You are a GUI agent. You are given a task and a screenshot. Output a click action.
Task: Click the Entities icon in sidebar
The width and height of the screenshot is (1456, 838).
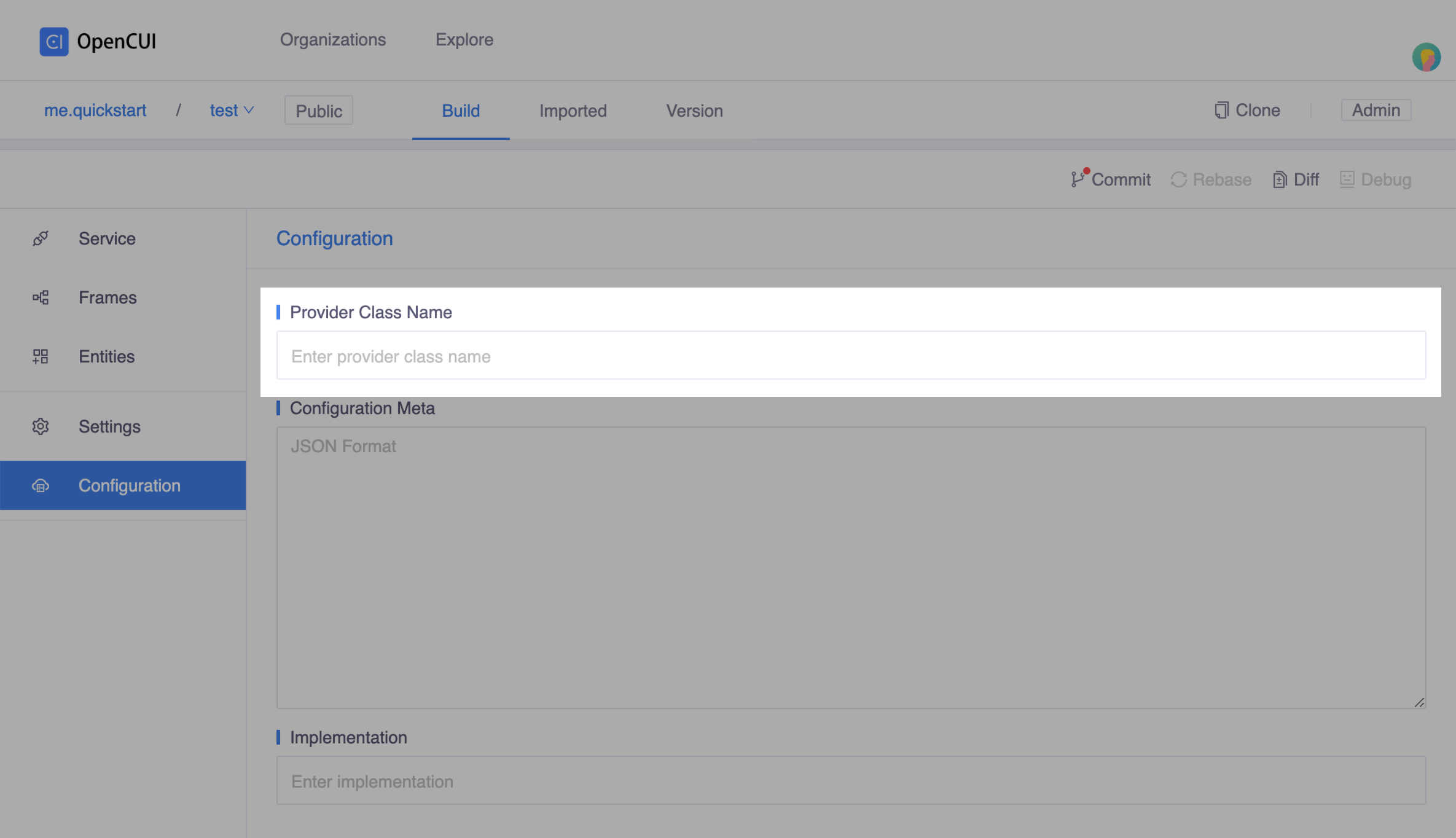coord(40,356)
